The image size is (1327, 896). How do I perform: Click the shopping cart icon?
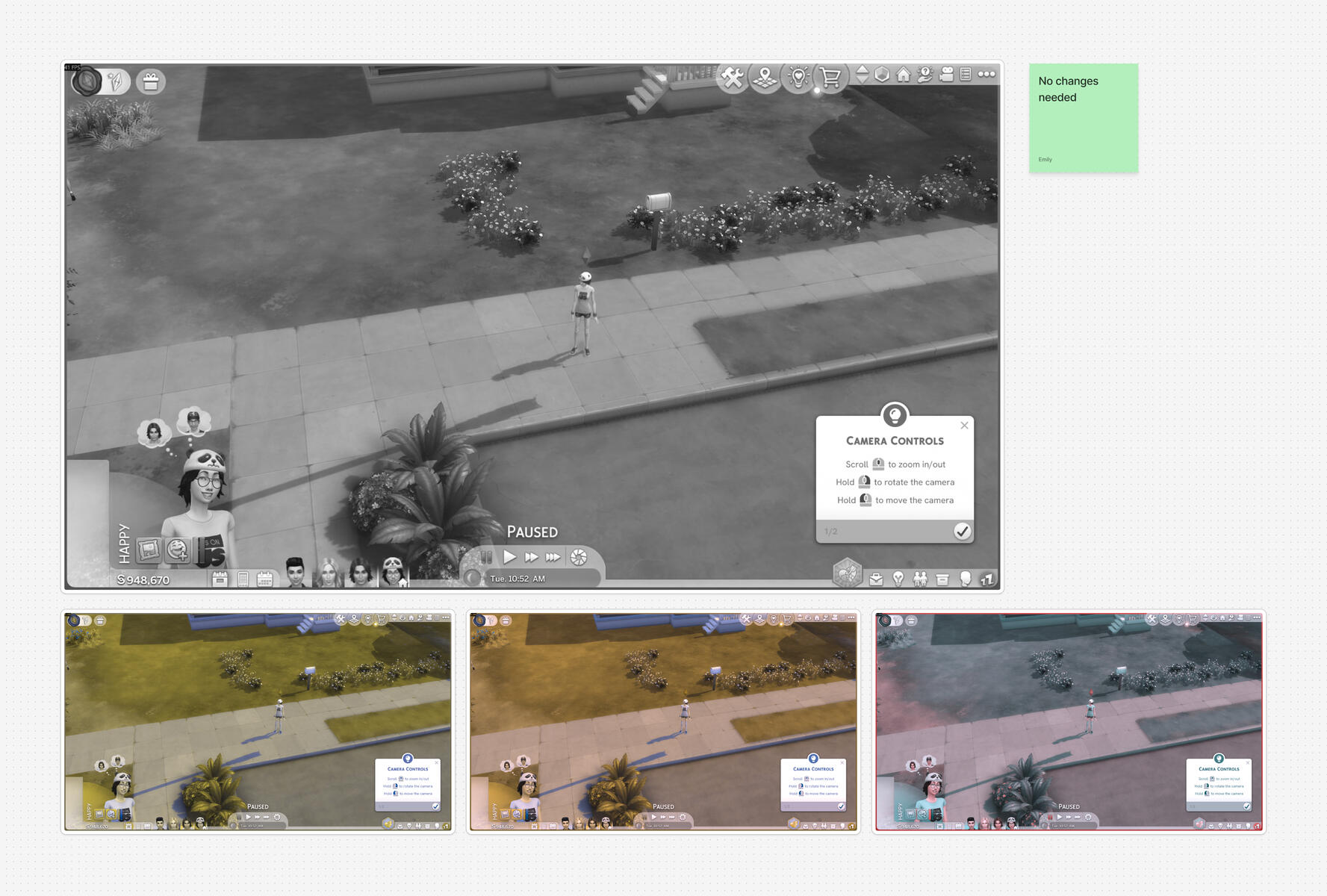click(830, 77)
